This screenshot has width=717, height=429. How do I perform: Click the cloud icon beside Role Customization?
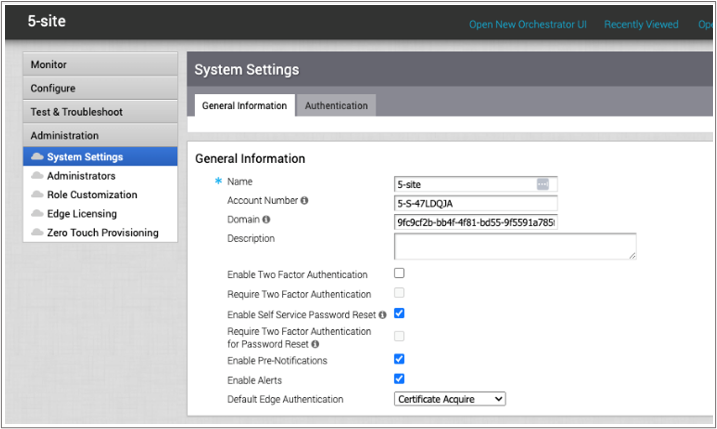[x=38, y=195]
